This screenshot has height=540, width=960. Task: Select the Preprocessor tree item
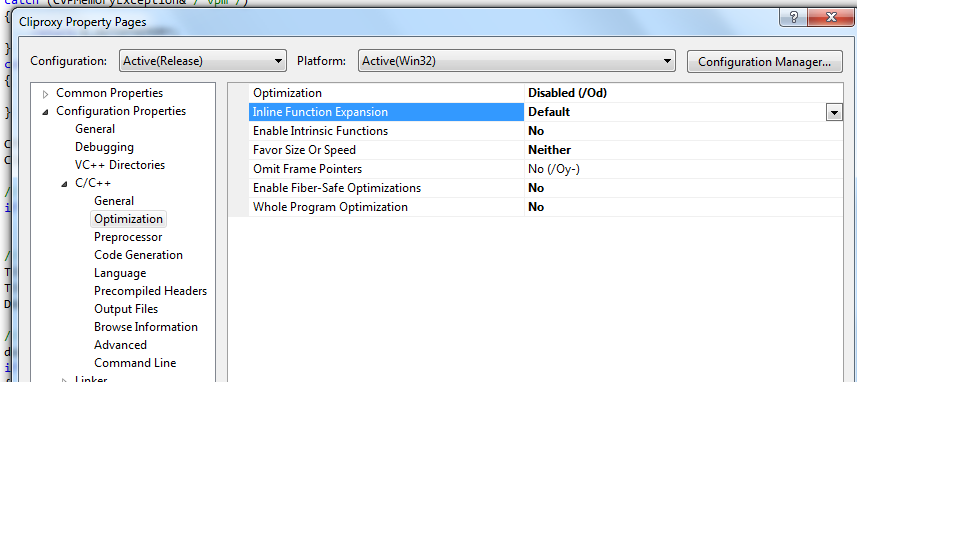[128, 237]
